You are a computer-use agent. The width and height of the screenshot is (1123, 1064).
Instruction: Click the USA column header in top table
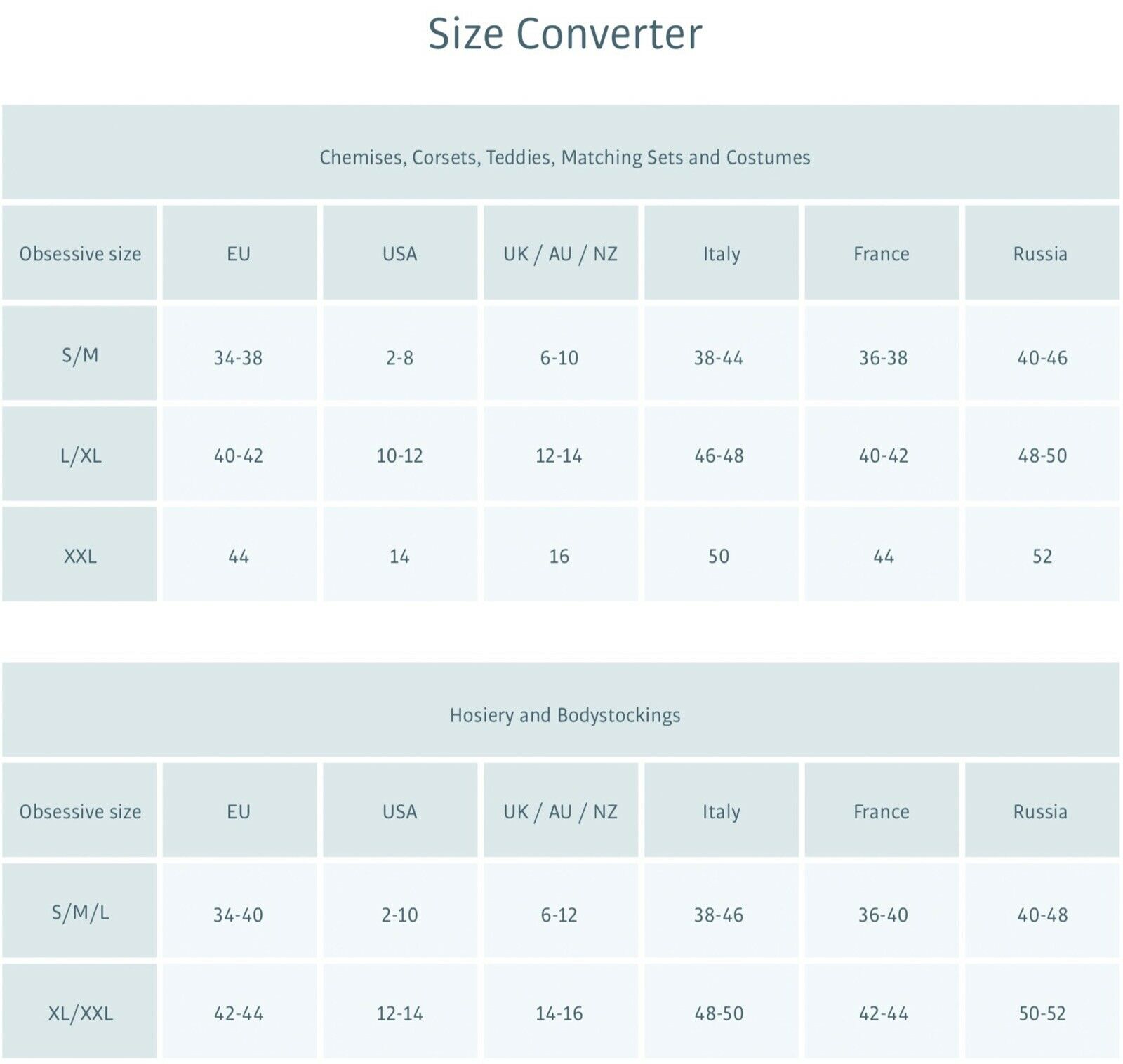400,253
